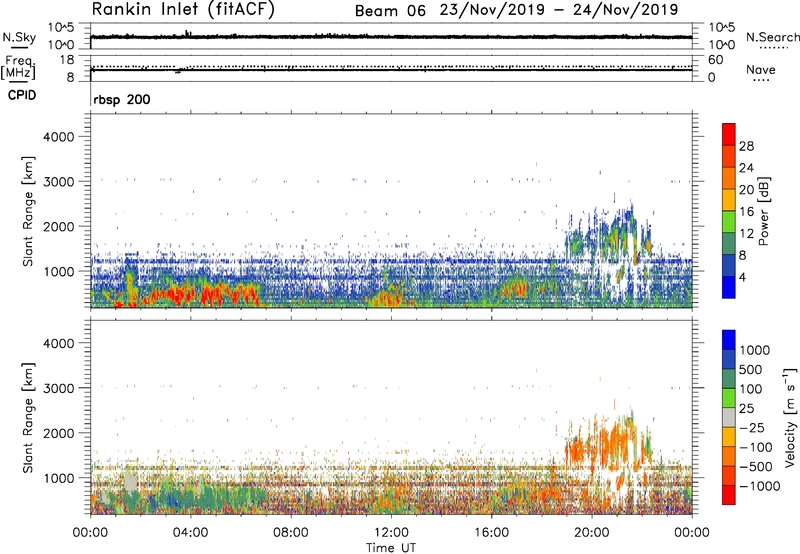This screenshot has width=800, height=554.
Task: Click the "18" frequency axis tick label
Action: (66, 60)
